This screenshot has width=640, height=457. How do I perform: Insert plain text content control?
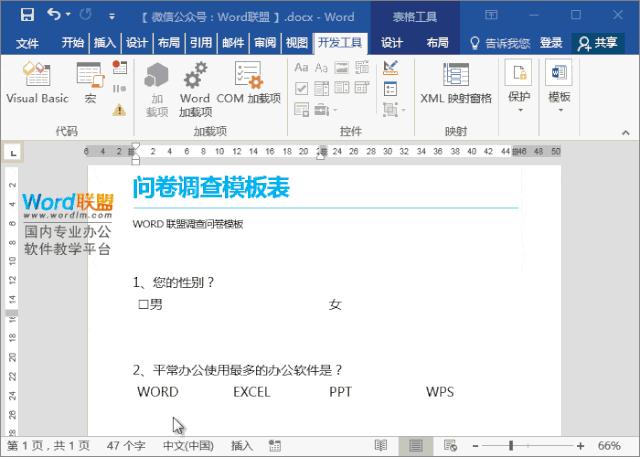tap(321, 67)
